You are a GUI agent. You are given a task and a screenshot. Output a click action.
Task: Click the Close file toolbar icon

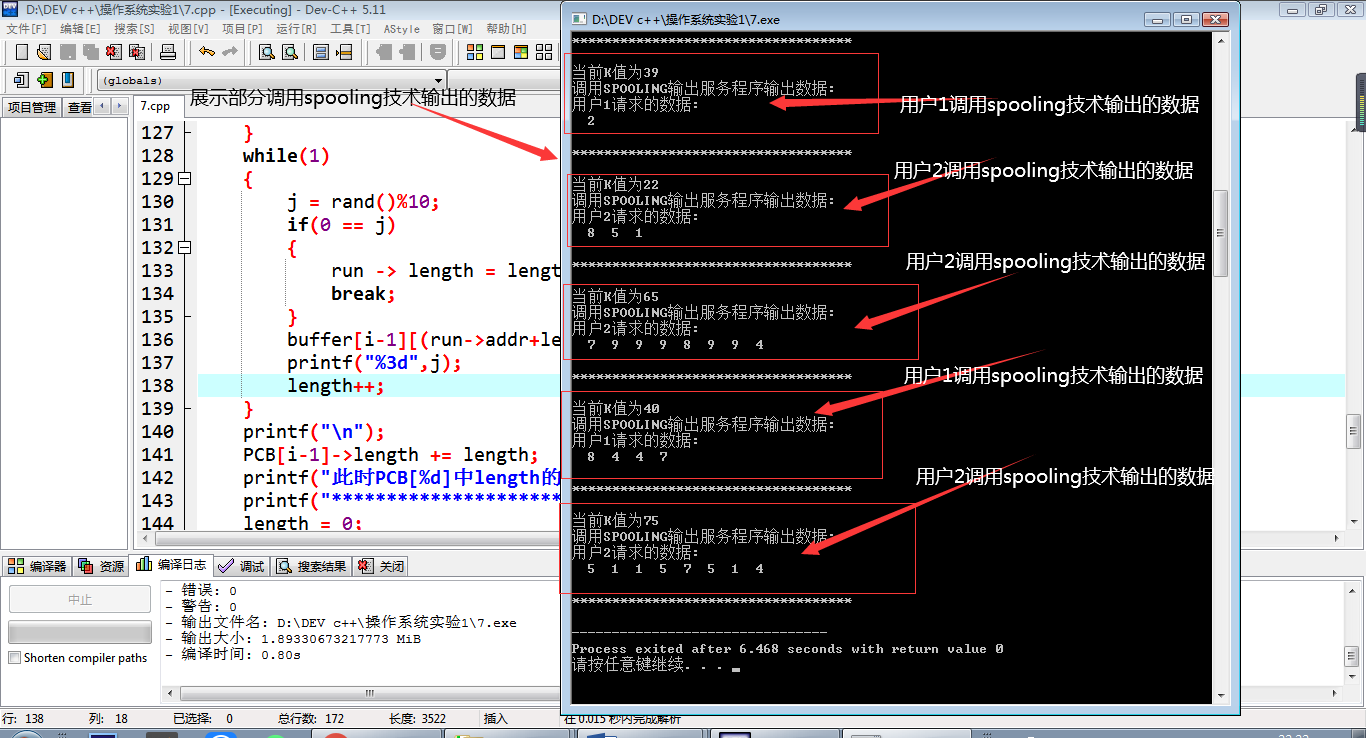[113, 52]
